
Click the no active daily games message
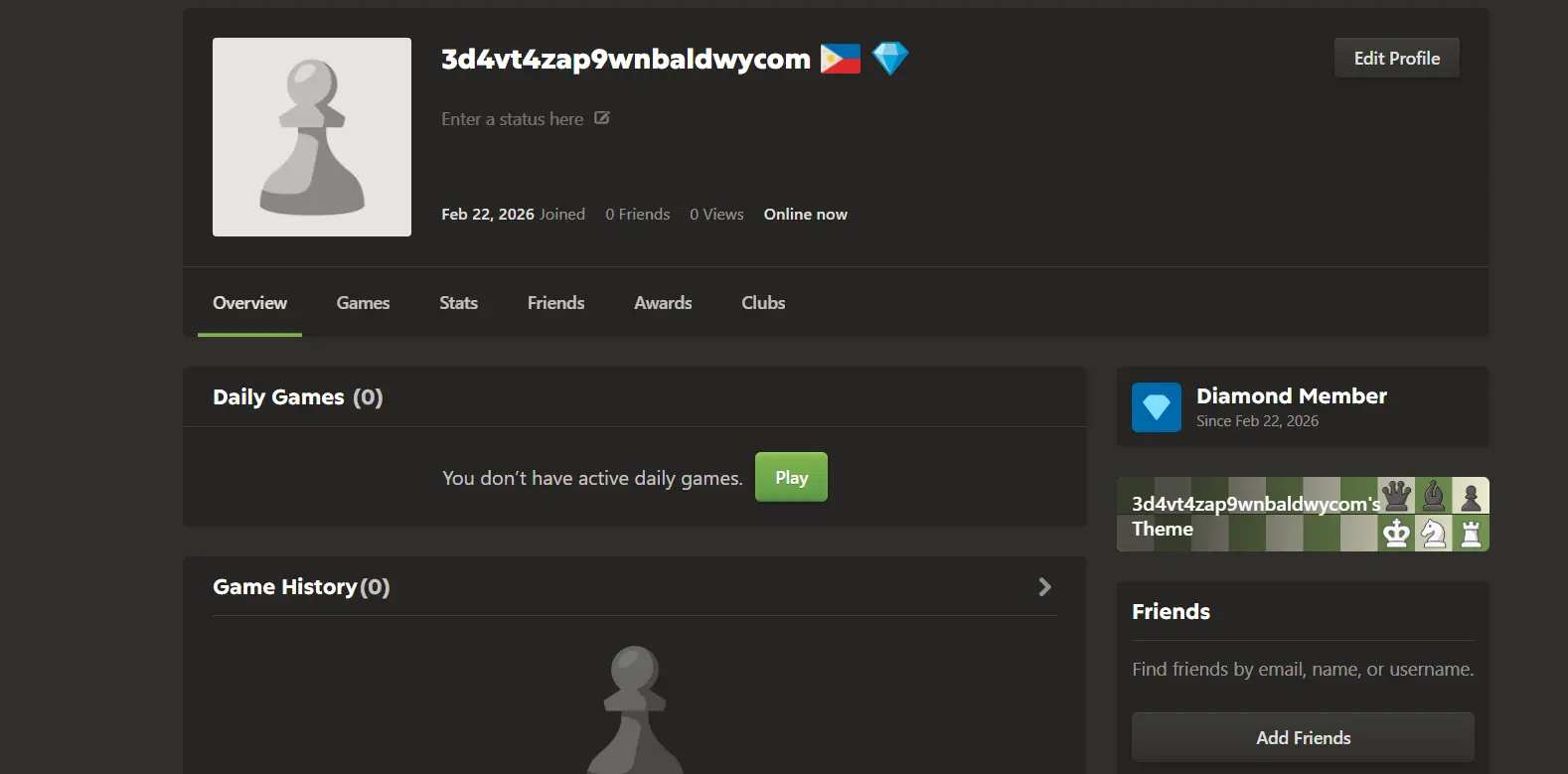click(592, 478)
